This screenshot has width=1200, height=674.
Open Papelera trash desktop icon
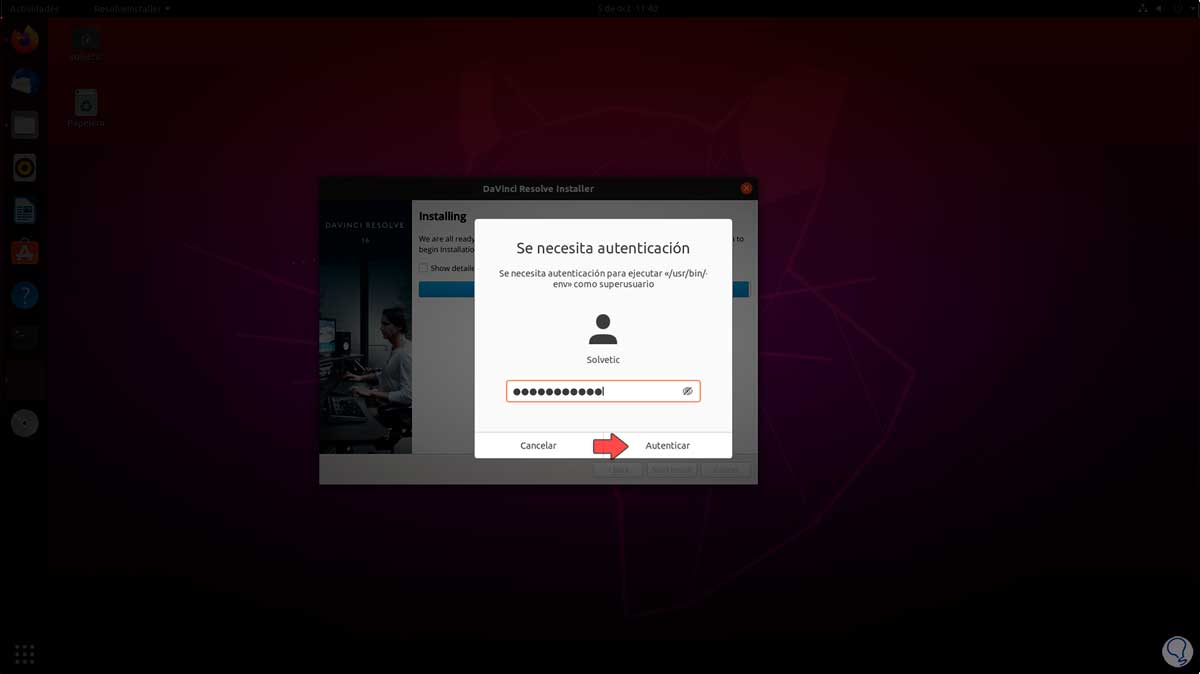pyautogui.click(x=86, y=109)
